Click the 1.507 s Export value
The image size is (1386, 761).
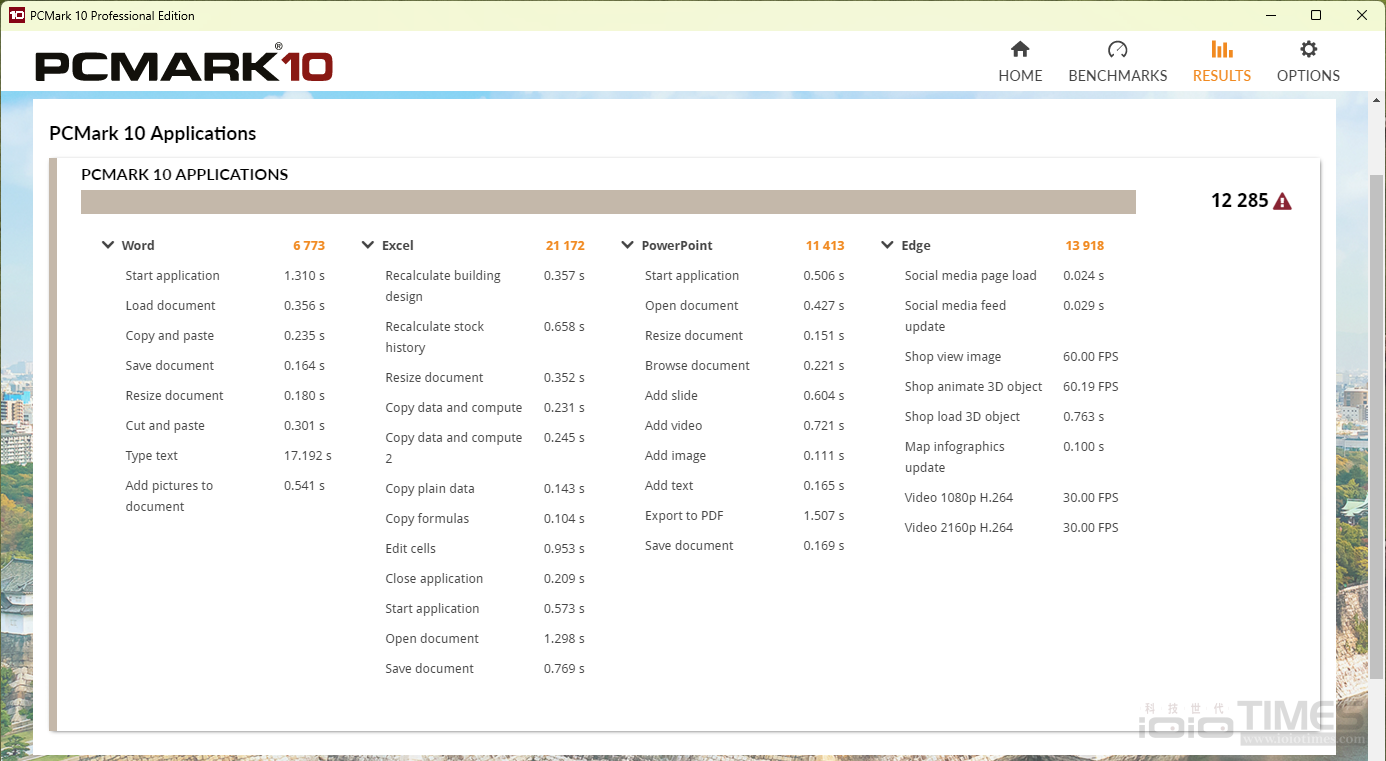(824, 516)
